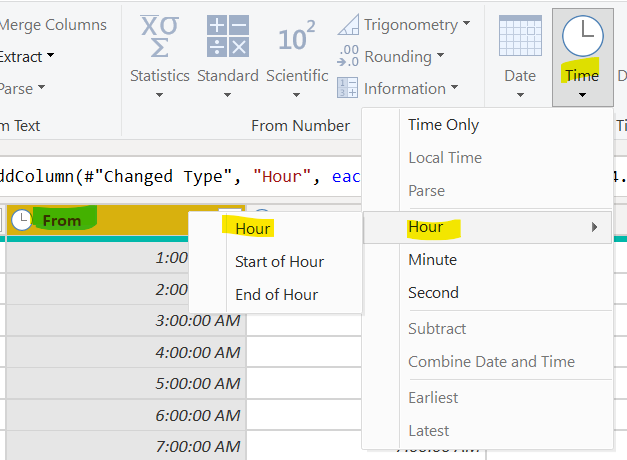Click the Statistics sigma icon
Screen dimensions: 627x460
[160, 37]
